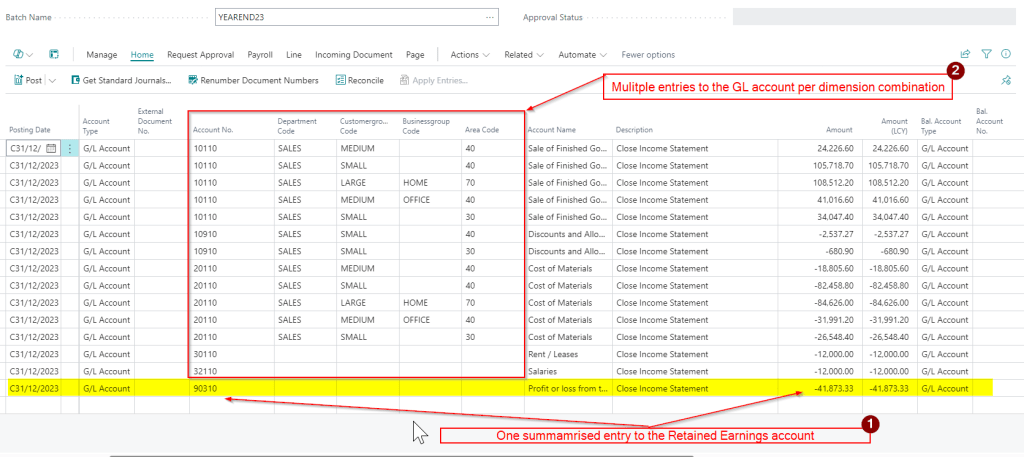Image resolution: width=1024 pixels, height=457 pixels.
Task: Toggle the filter pane funnel icon
Action: click(x=986, y=54)
